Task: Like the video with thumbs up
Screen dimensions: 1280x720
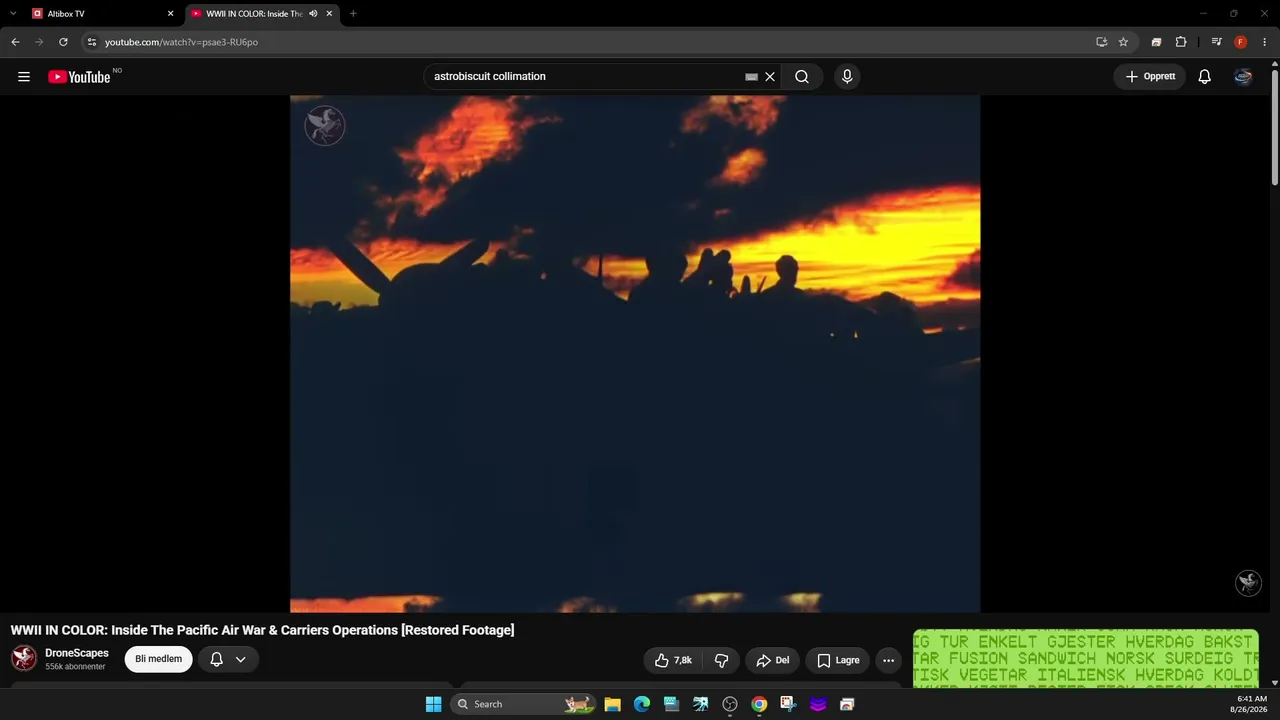Action: [x=673, y=660]
